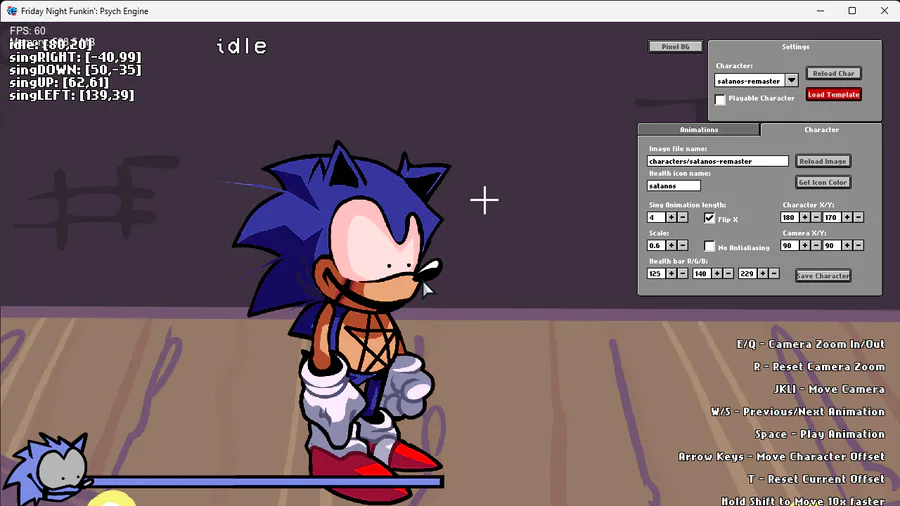Click Camera Y value field
The height and width of the screenshot is (506, 900).
point(832,246)
